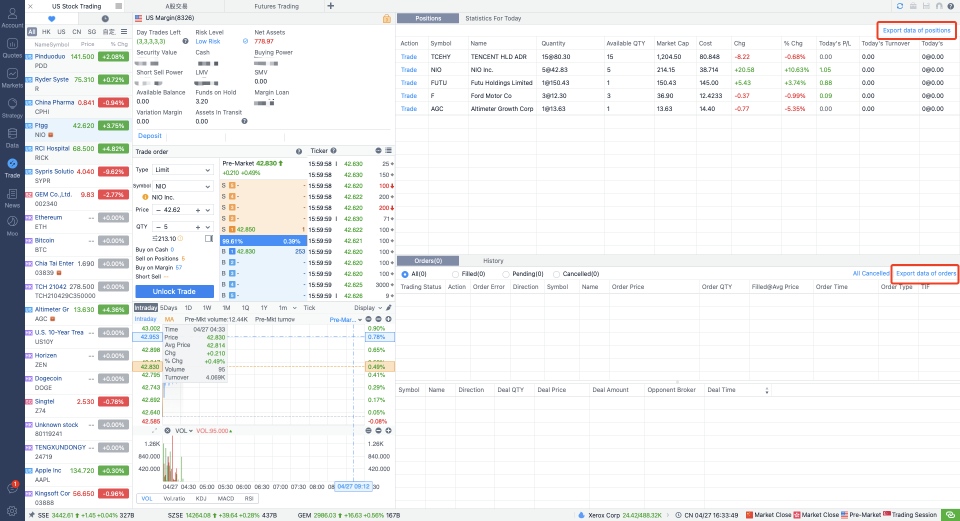Viewport: 960px width, 521px height.
Task: Switch to KDJ indicator tab
Action: tap(201, 498)
